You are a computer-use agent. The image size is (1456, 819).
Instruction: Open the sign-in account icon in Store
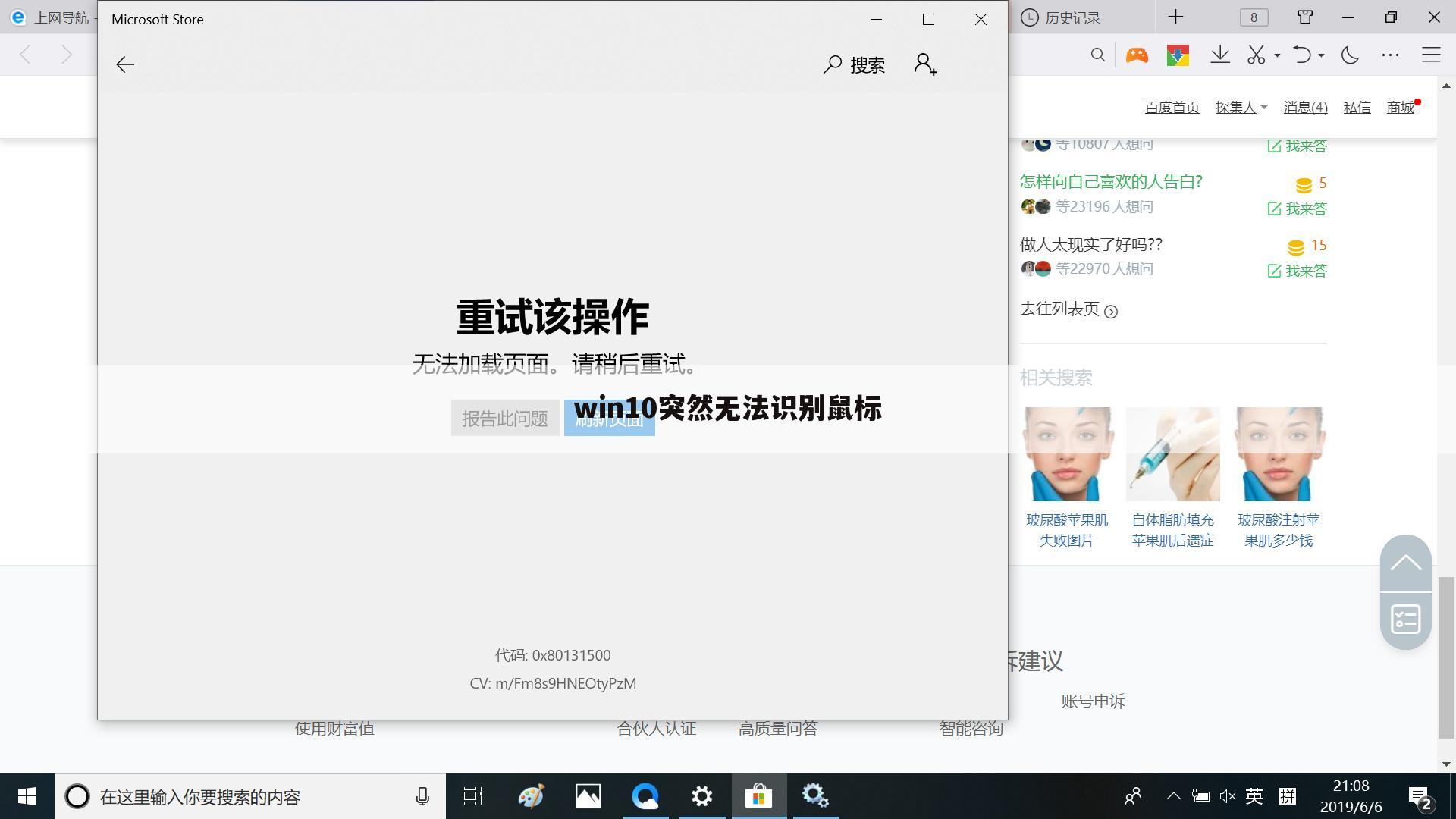[x=925, y=64]
